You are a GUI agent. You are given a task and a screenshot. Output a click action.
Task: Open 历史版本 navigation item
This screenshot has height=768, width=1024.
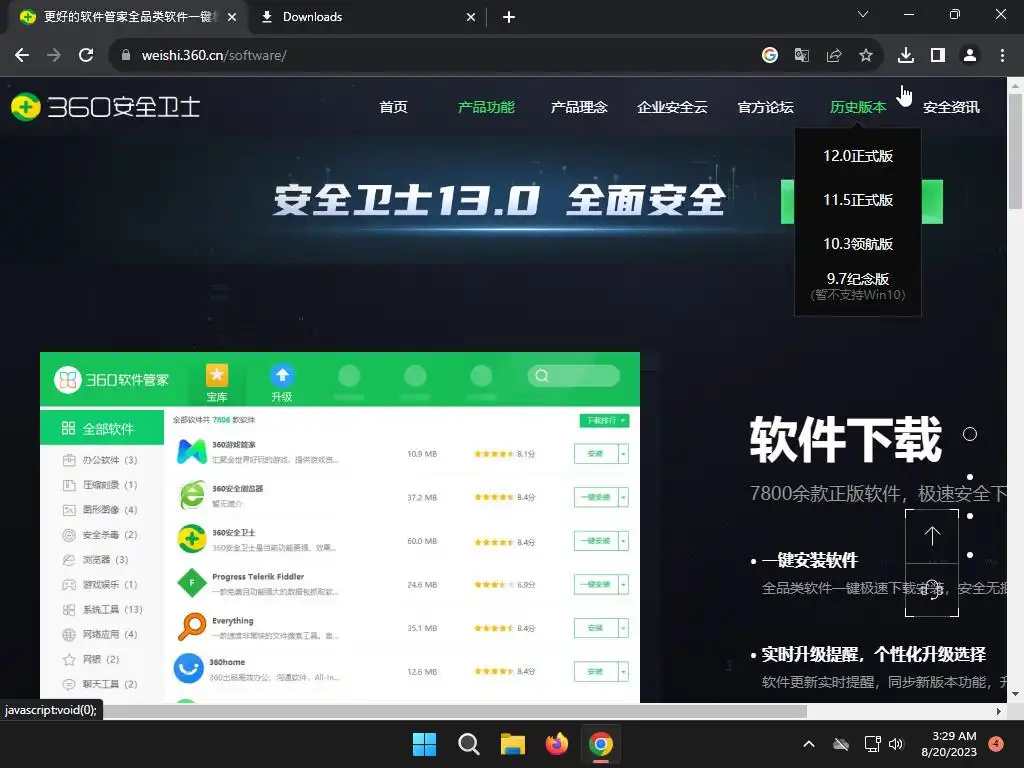[858, 107]
